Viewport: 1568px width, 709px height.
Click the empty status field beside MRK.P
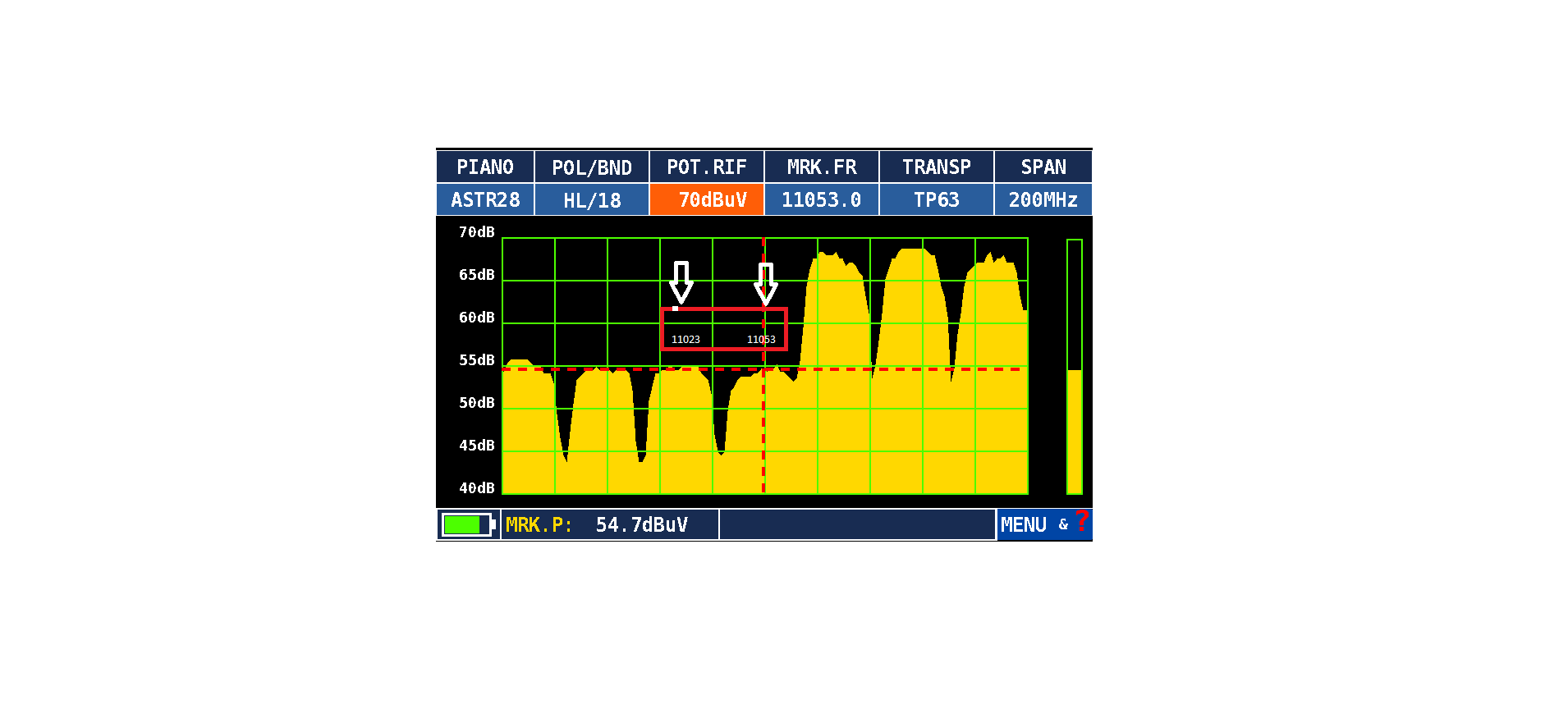tap(858, 525)
